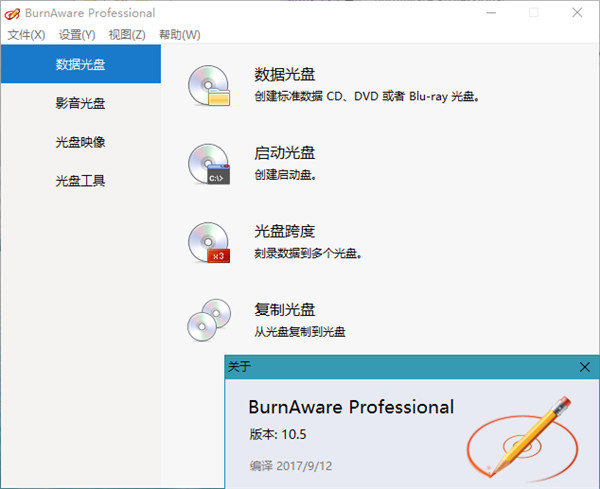Click the BurnAware Professional window title text
The height and width of the screenshot is (489, 600).
tap(90, 13)
